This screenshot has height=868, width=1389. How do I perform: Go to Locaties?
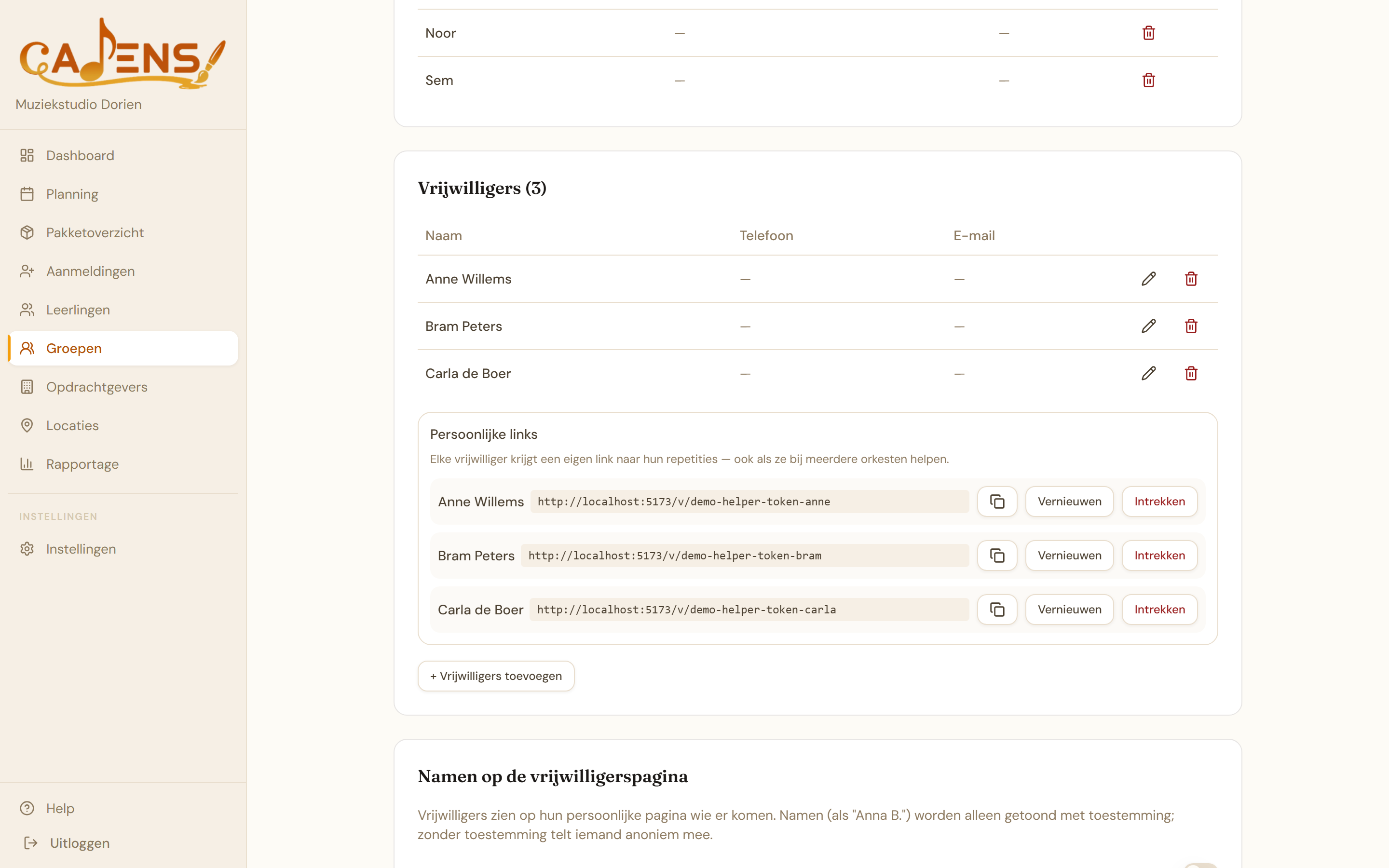tap(123, 425)
